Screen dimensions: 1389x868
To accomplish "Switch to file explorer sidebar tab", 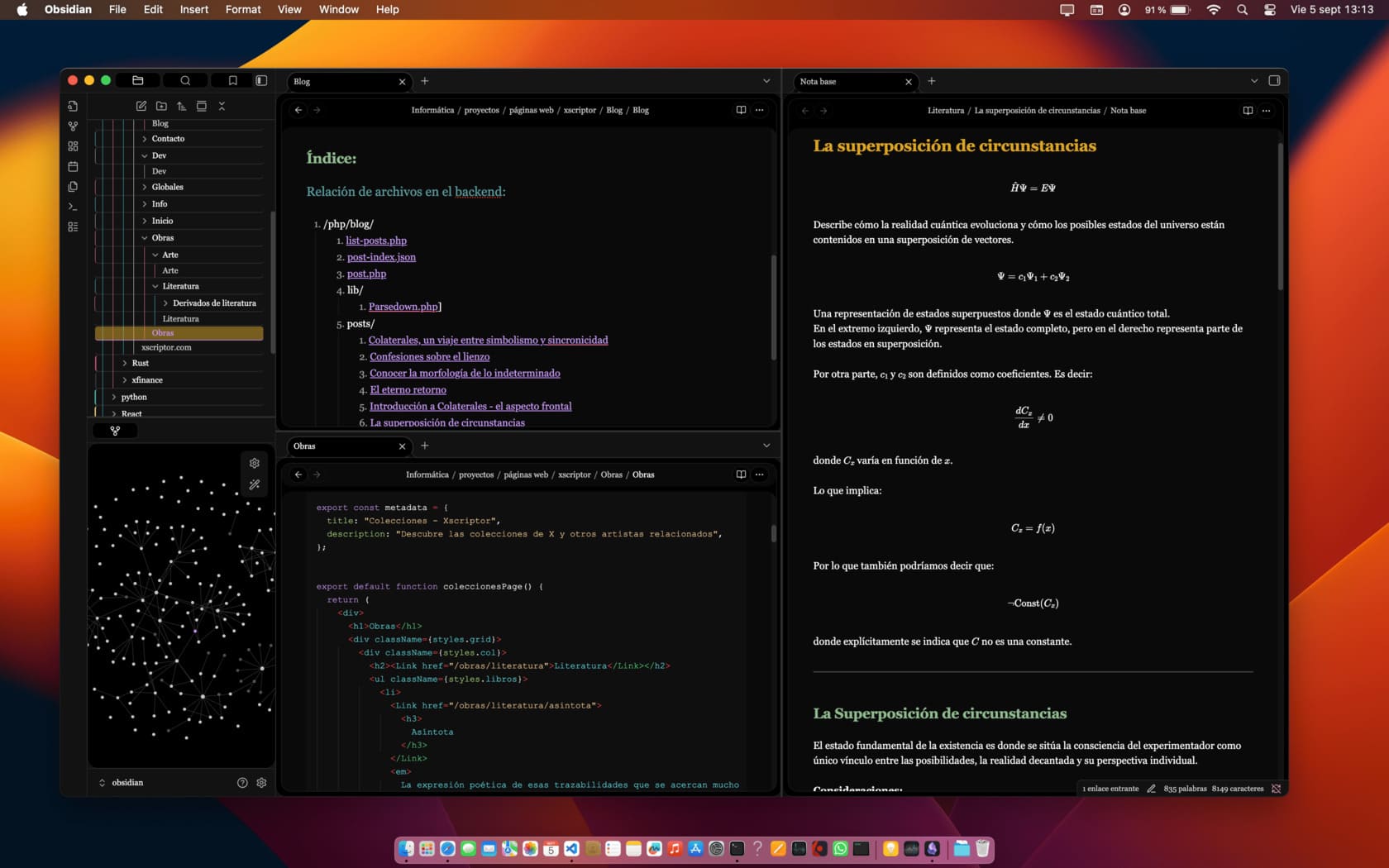I will (x=138, y=81).
